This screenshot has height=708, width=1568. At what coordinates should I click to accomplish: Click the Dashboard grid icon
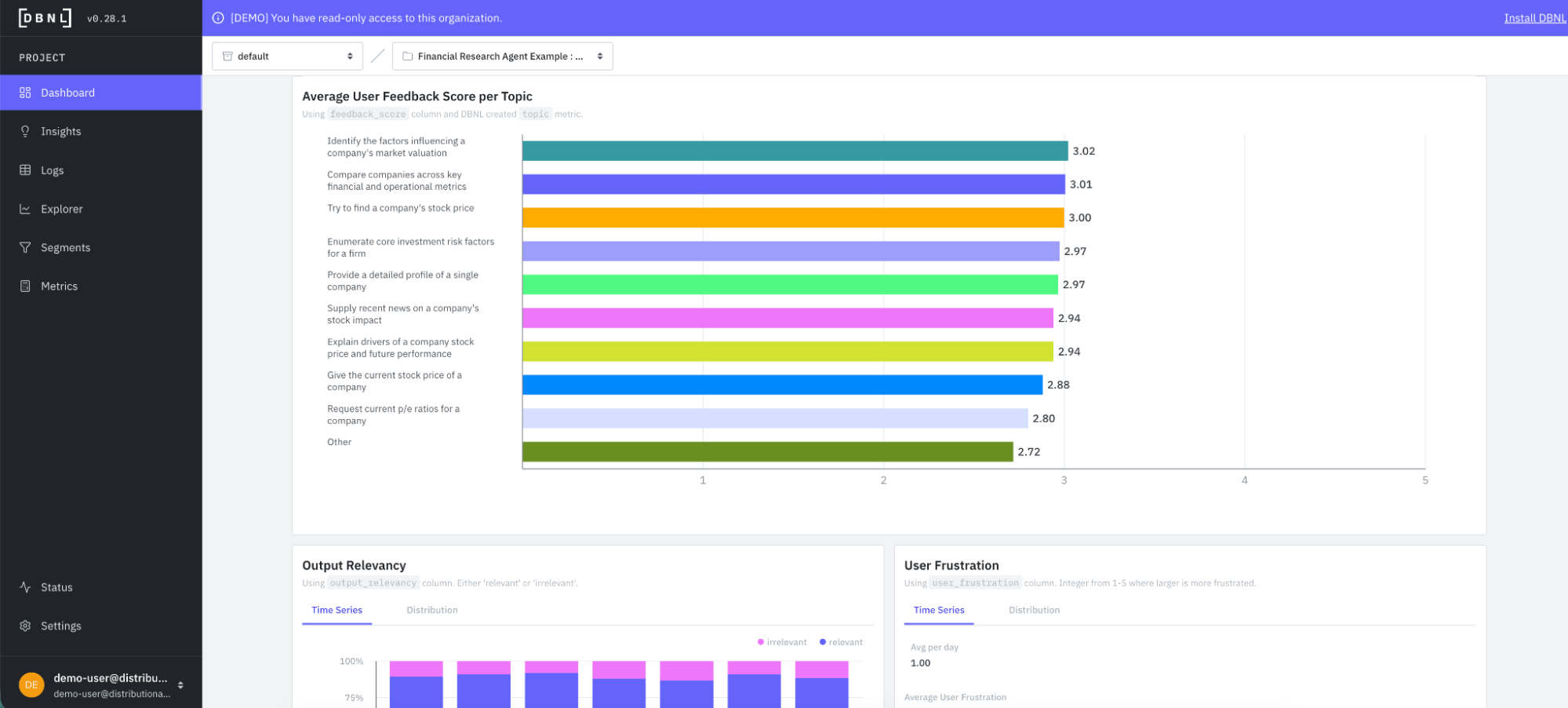25,93
